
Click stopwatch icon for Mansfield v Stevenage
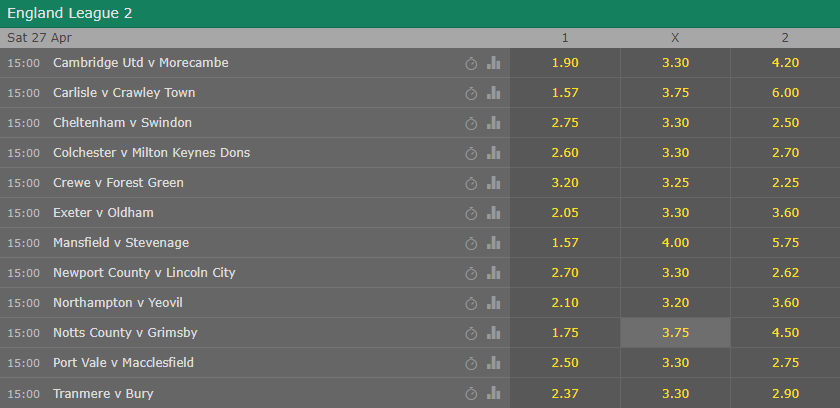coord(471,244)
